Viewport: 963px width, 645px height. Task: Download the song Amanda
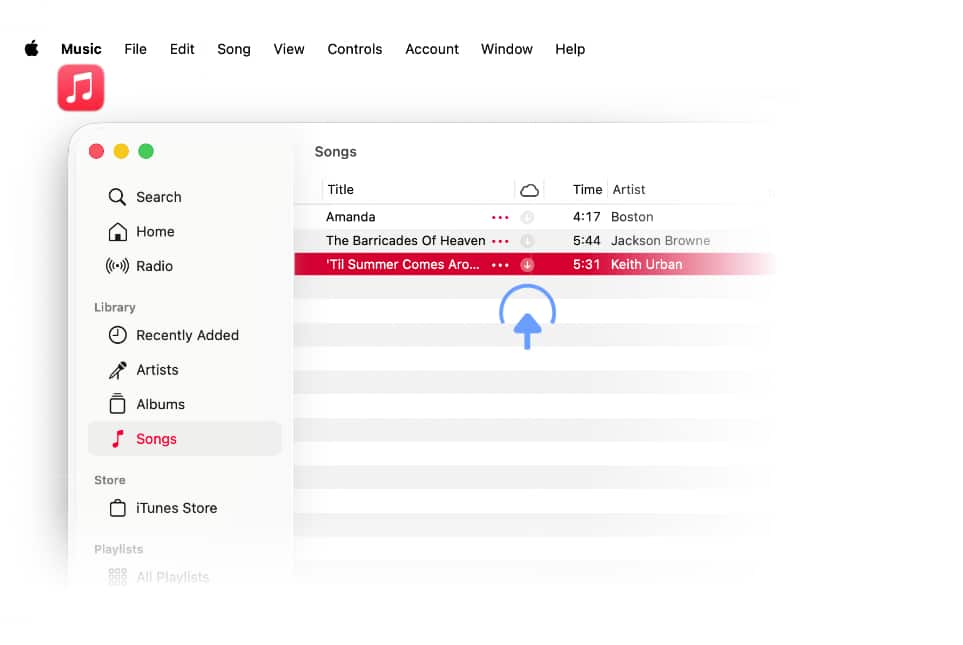coord(527,217)
